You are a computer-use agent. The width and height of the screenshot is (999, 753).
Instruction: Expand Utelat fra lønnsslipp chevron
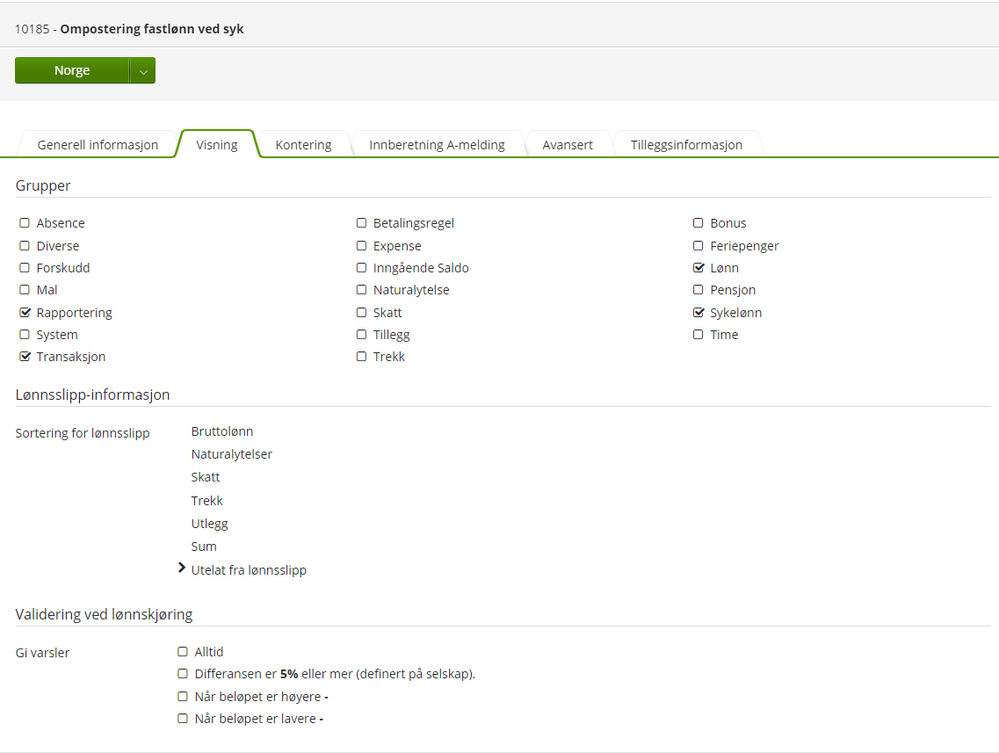tap(182, 568)
